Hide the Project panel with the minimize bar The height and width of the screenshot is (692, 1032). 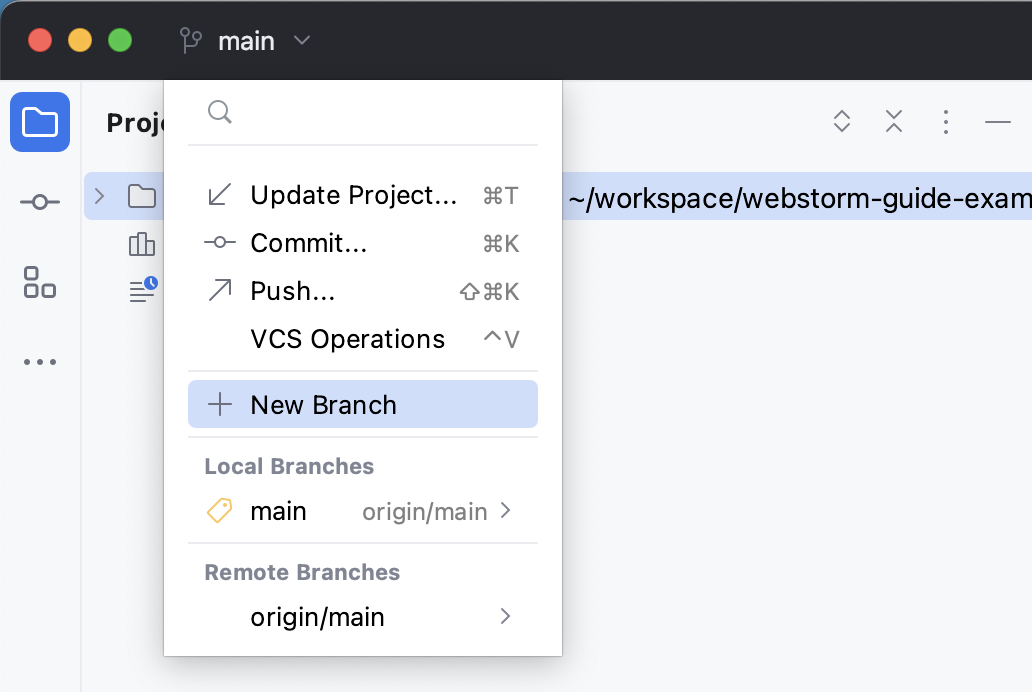tap(997, 122)
